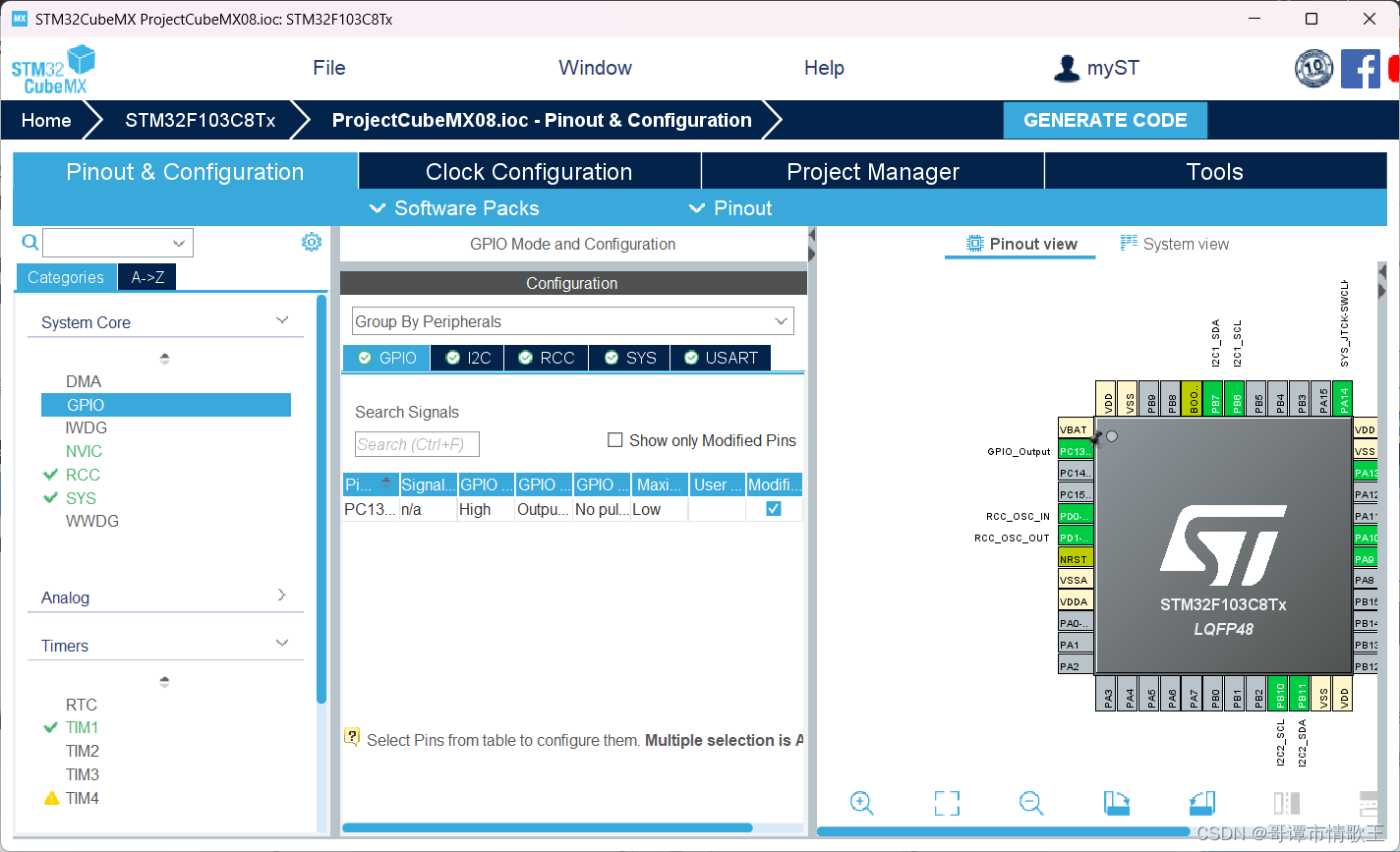The width and height of the screenshot is (1400, 852).
Task: Click the categories vertical scrollbar
Action: point(321,499)
